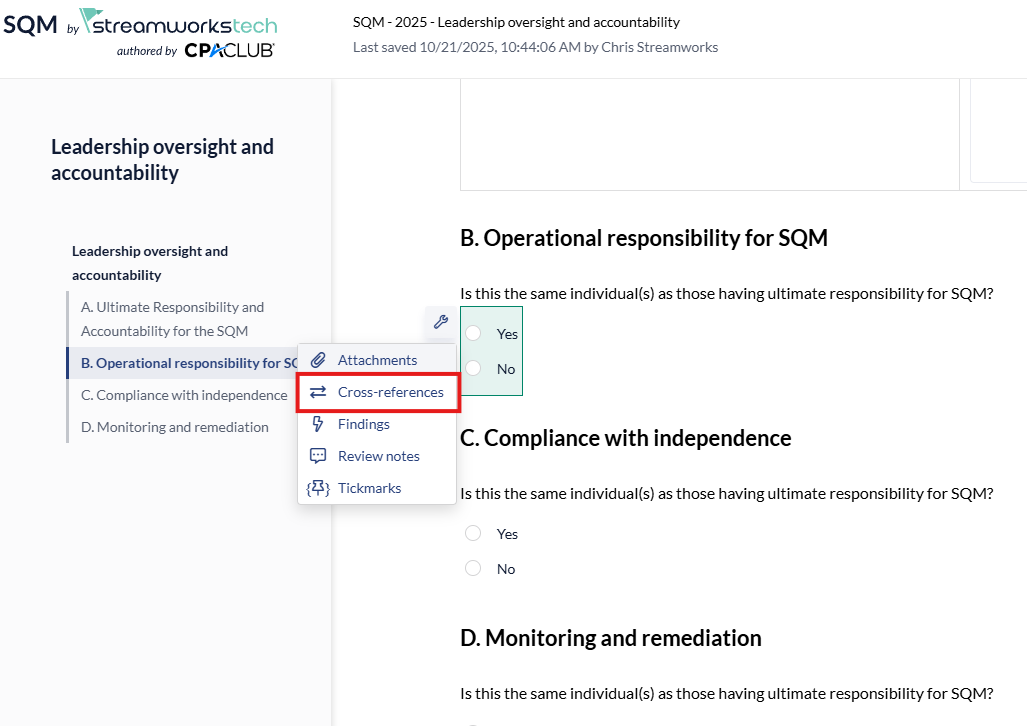1027x726 pixels.
Task: Jump to D. Monitoring and remediation
Action: point(174,427)
